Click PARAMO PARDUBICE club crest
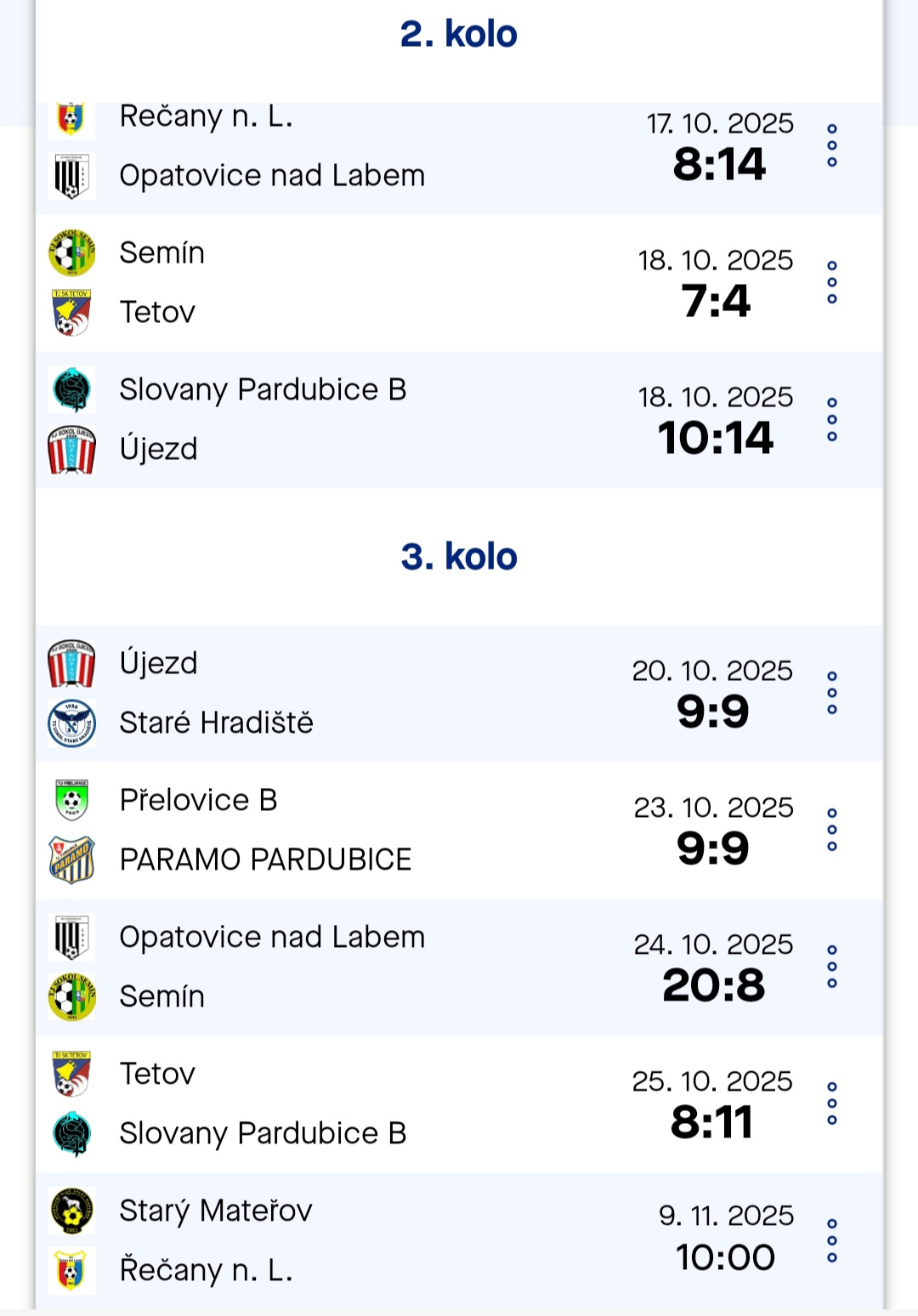This screenshot has height=1316, width=918. click(71, 859)
